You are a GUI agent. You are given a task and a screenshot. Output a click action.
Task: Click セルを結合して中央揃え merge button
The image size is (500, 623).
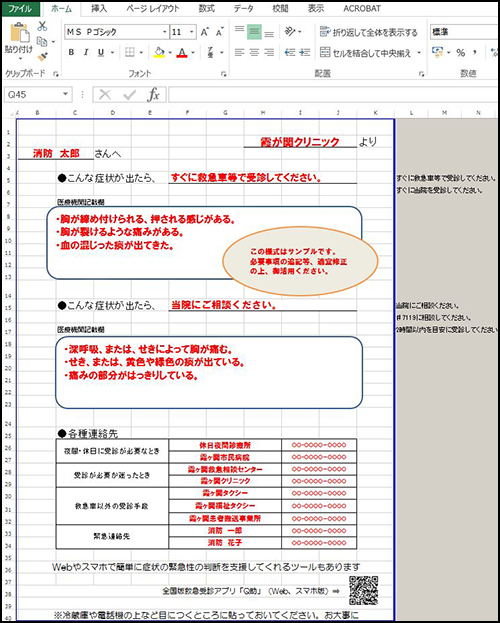coord(365,52)
